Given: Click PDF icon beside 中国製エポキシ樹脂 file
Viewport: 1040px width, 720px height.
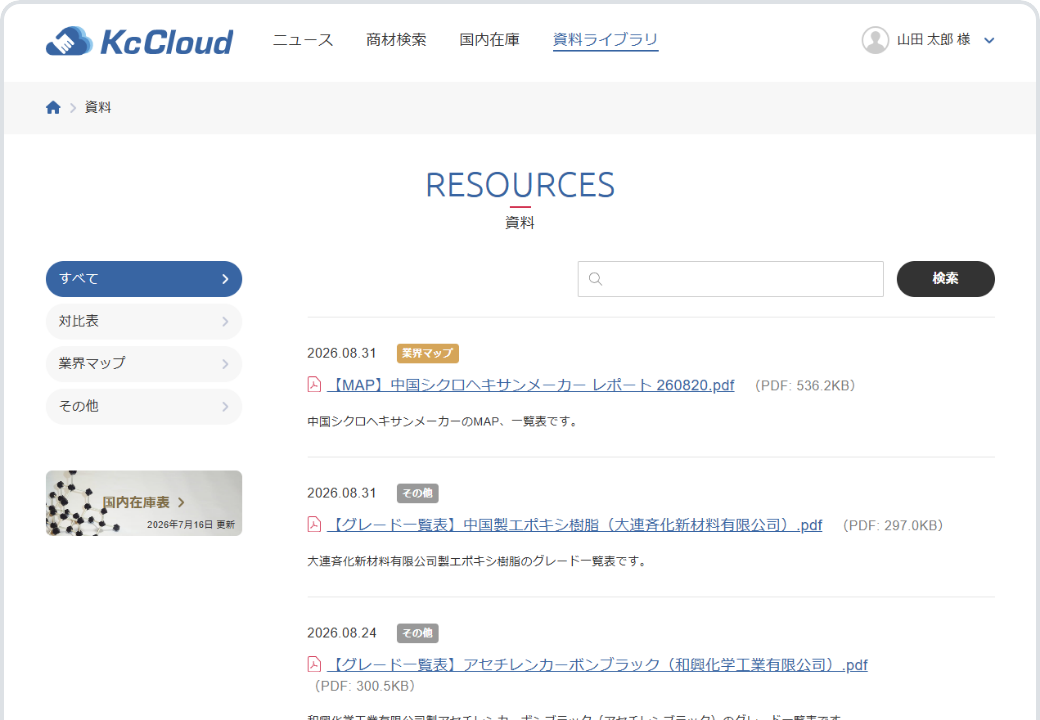Looking at the screenshot, I should point(314,524).
